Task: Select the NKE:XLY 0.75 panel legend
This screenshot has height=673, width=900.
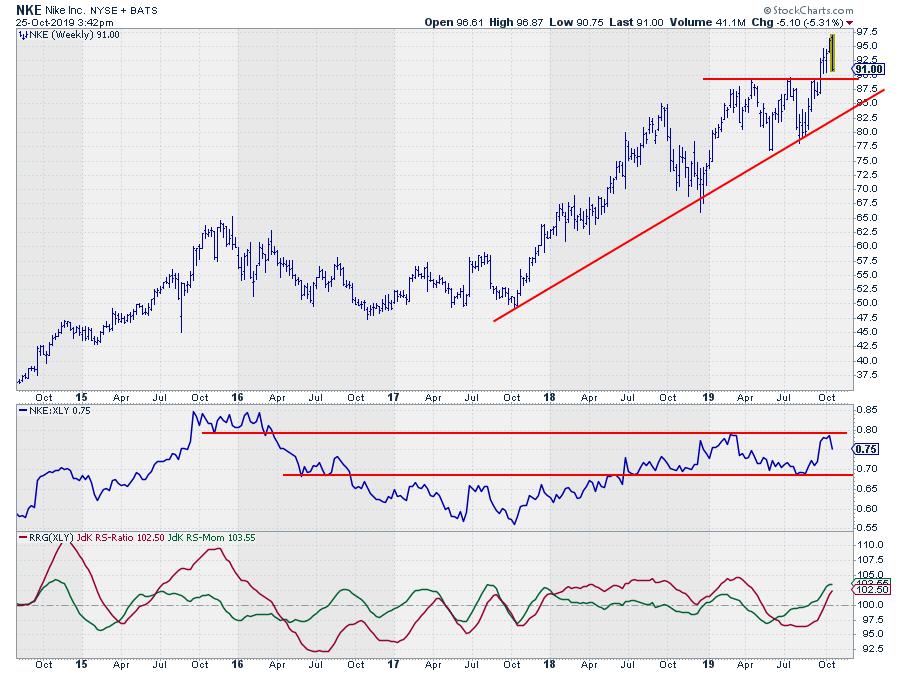Action: pos(54,410)
